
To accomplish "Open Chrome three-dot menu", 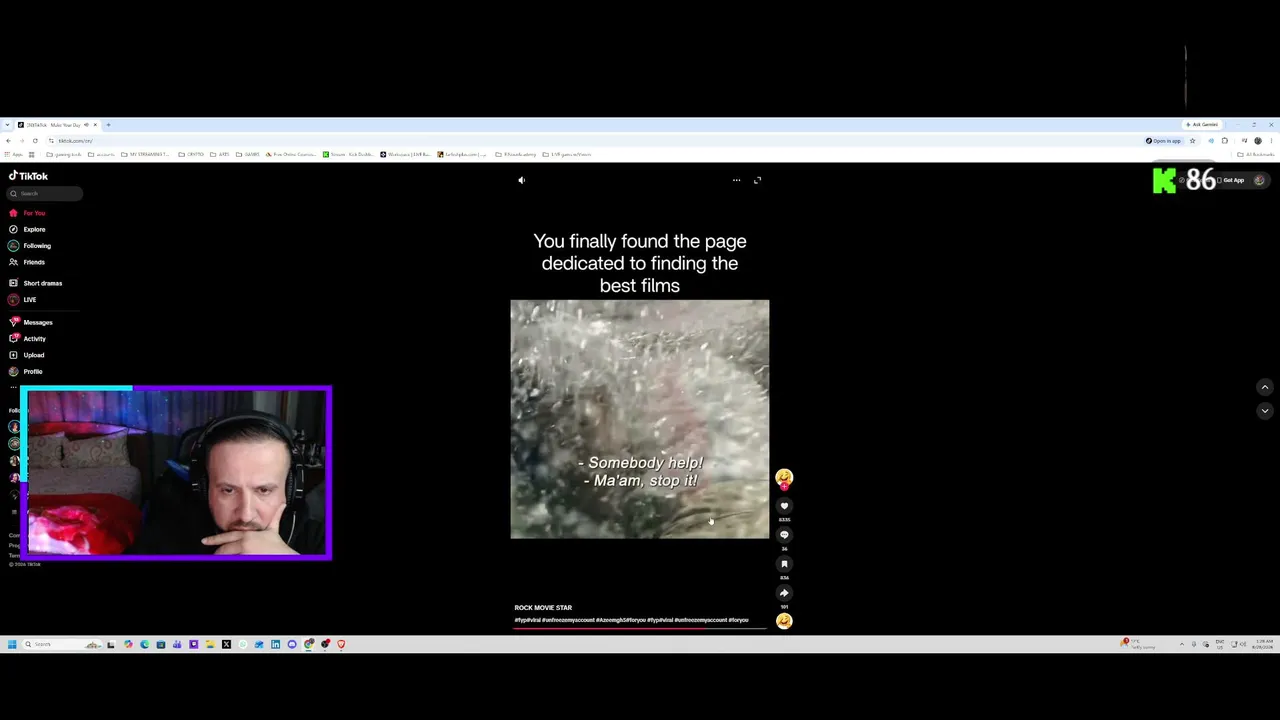I will pos(1271,141).
